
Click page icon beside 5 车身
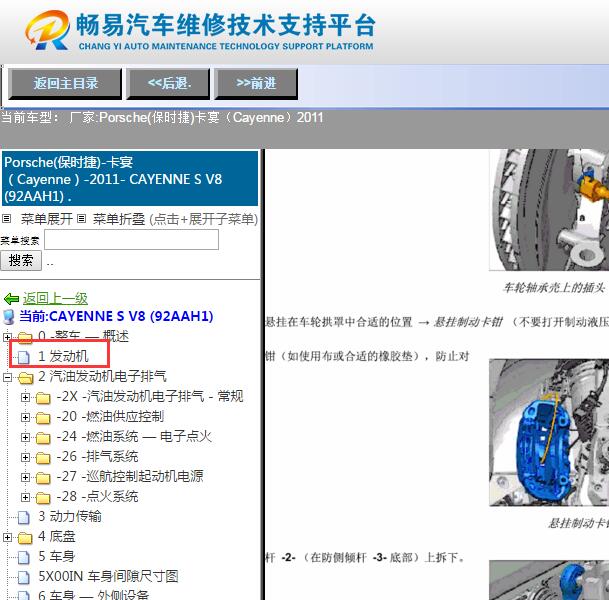[23, 557]
